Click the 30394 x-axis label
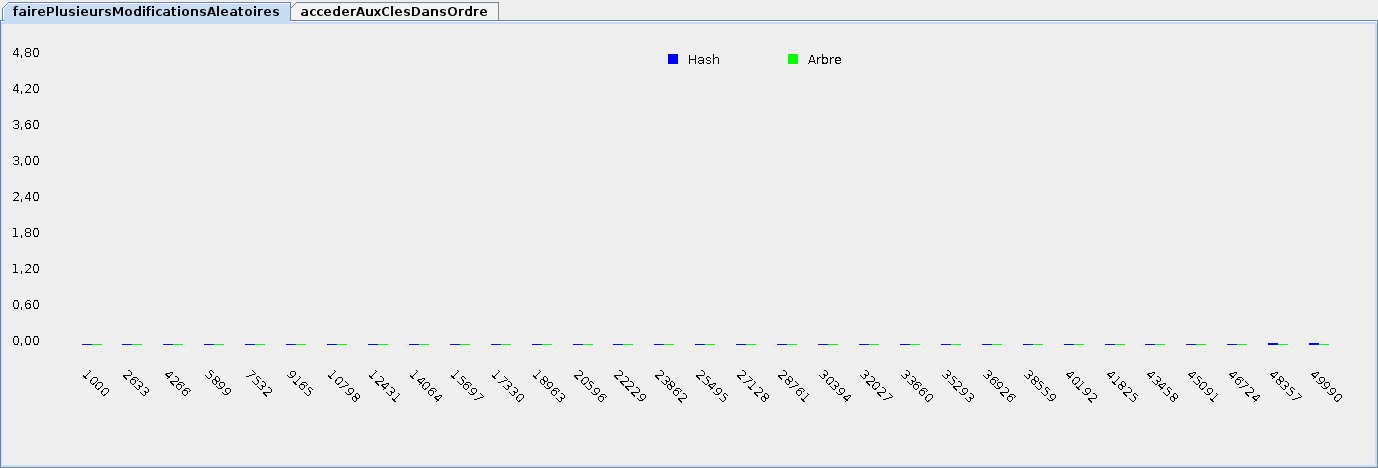The width and height of the screenshot is (1378, 468). [x=835, y=385]
